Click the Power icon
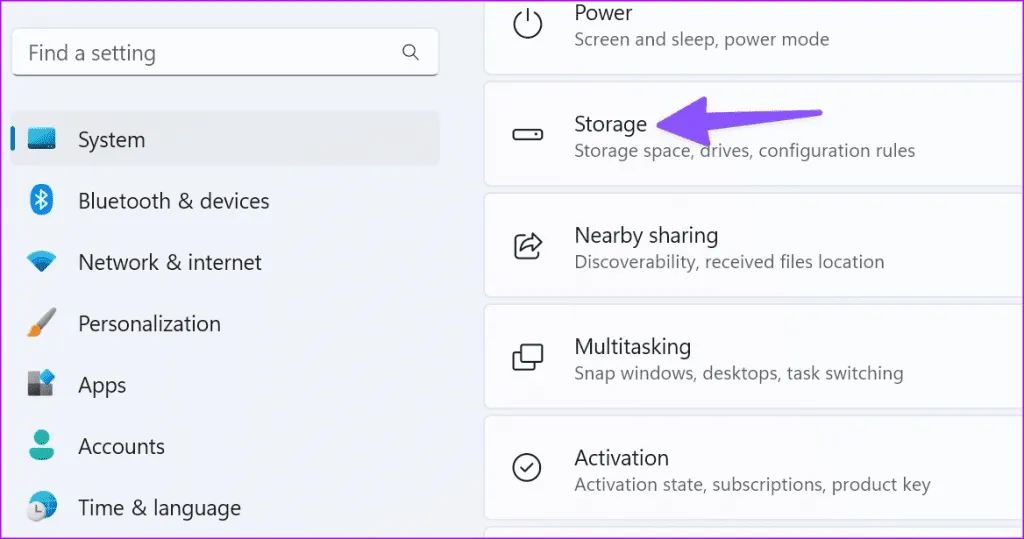Viewport: 1024px width, 539px height. click(x=527, y=24)
